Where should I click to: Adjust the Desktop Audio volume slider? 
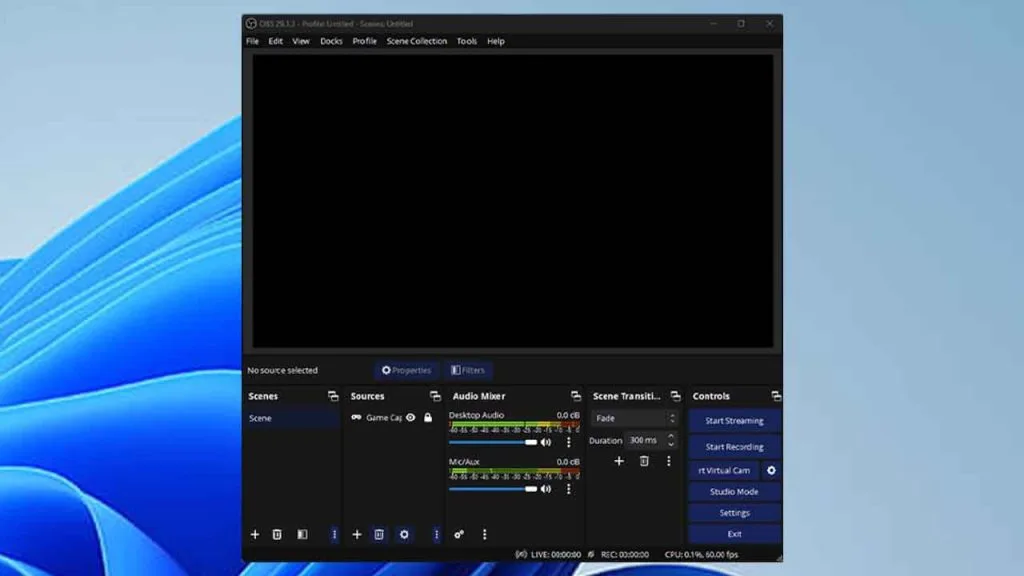point(493,442)
